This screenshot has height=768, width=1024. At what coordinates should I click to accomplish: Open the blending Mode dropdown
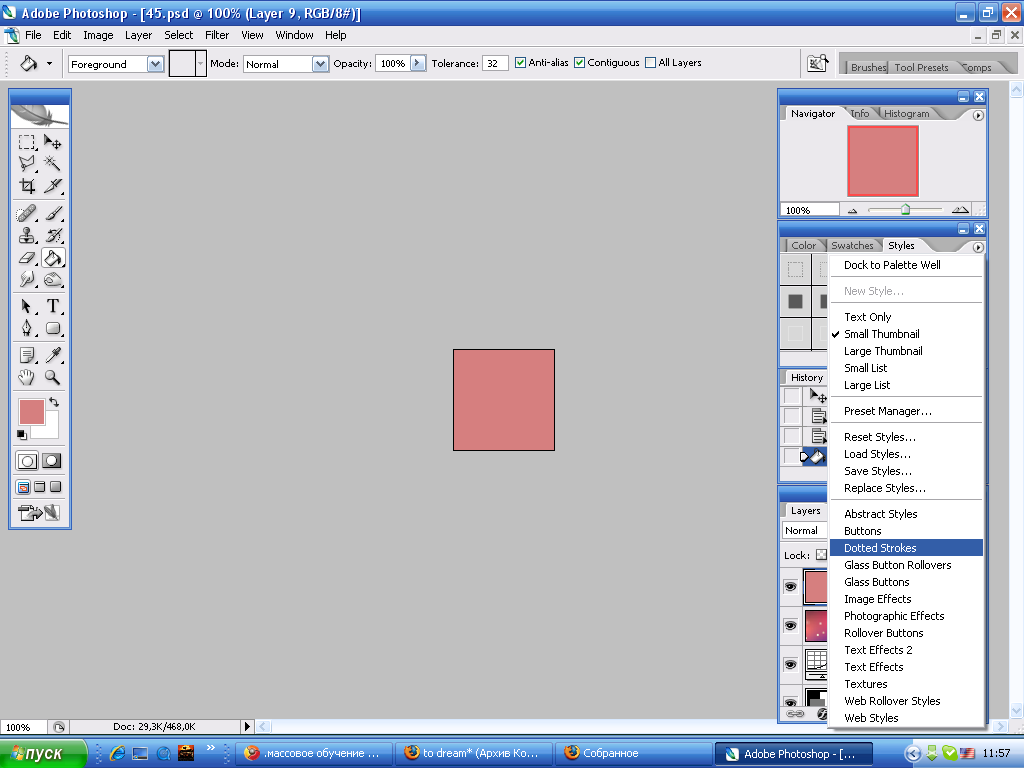click(320, 64)
